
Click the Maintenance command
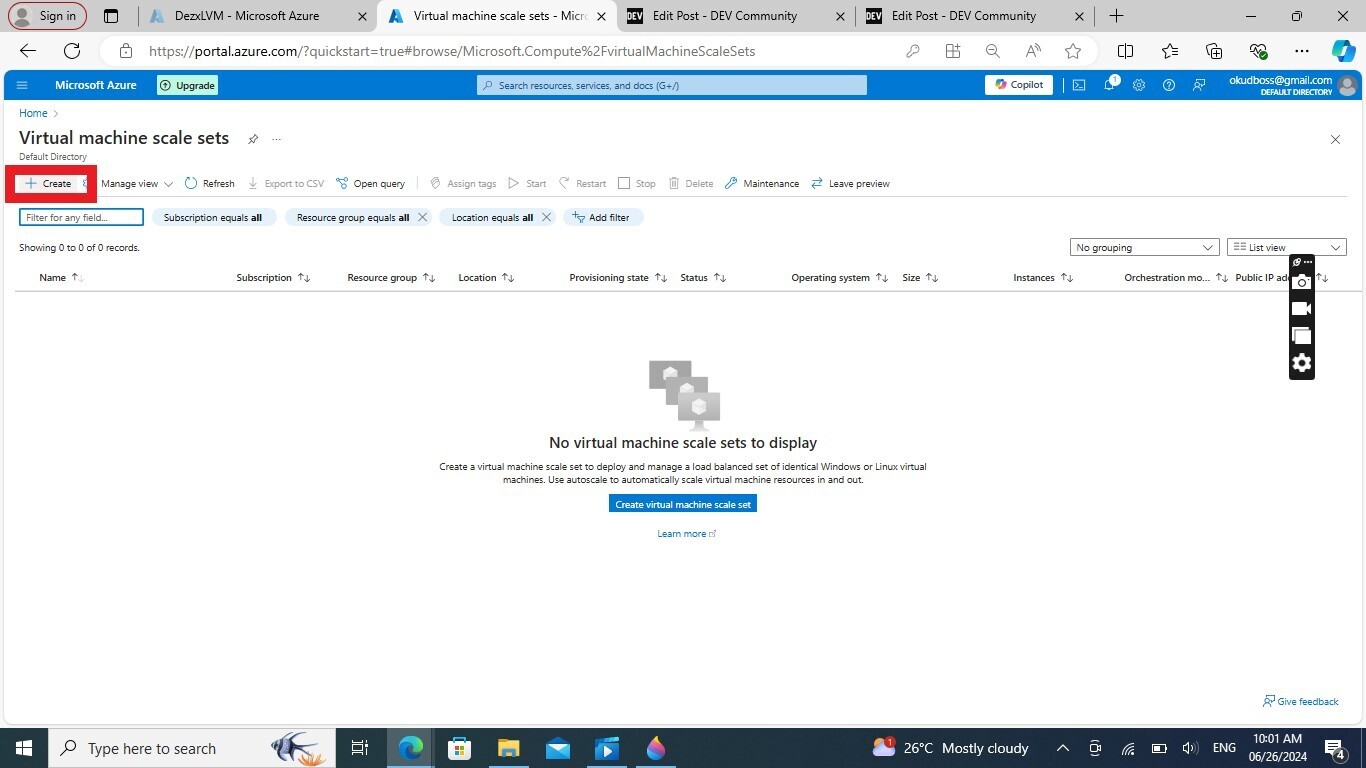[x=762, y=183]
